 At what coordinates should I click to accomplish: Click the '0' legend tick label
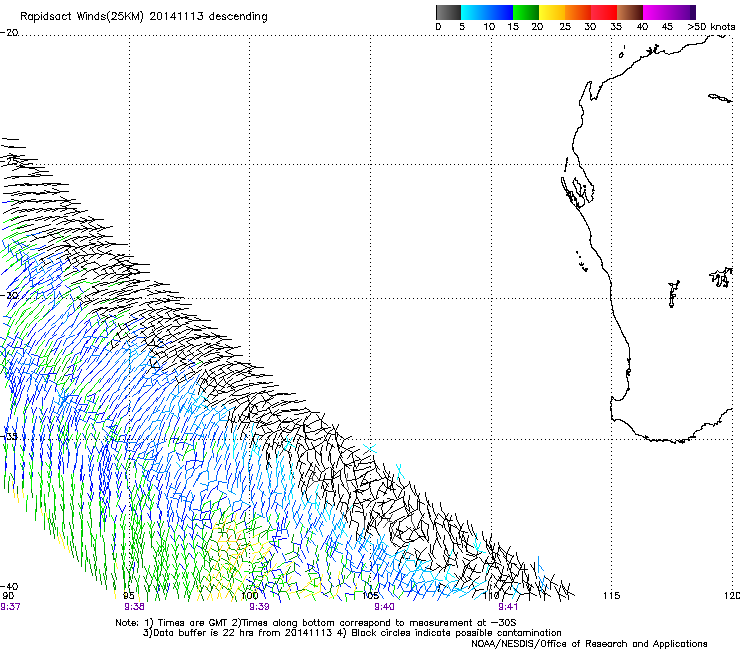(x=438, y=27)
